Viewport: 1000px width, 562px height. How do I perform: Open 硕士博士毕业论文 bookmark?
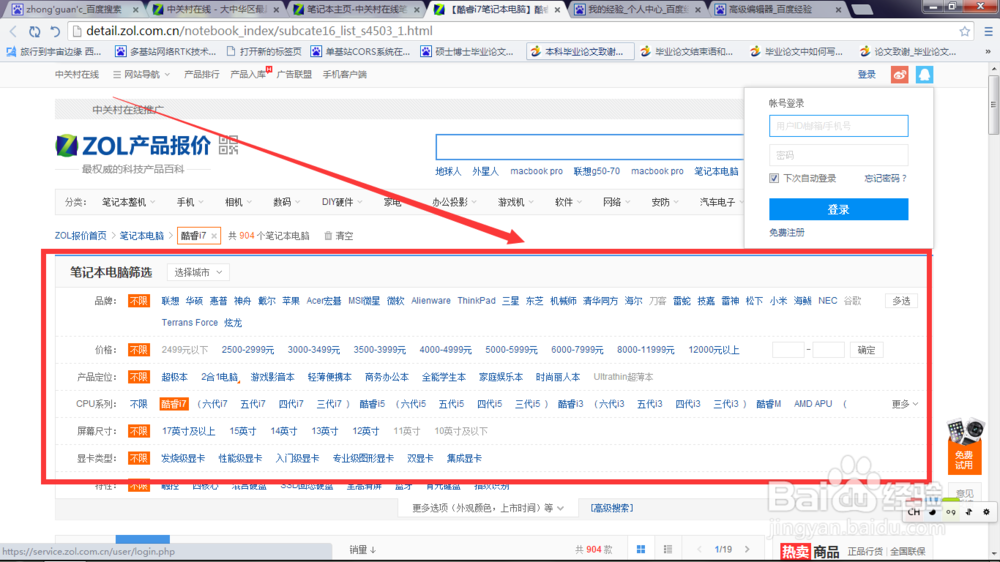467,52
